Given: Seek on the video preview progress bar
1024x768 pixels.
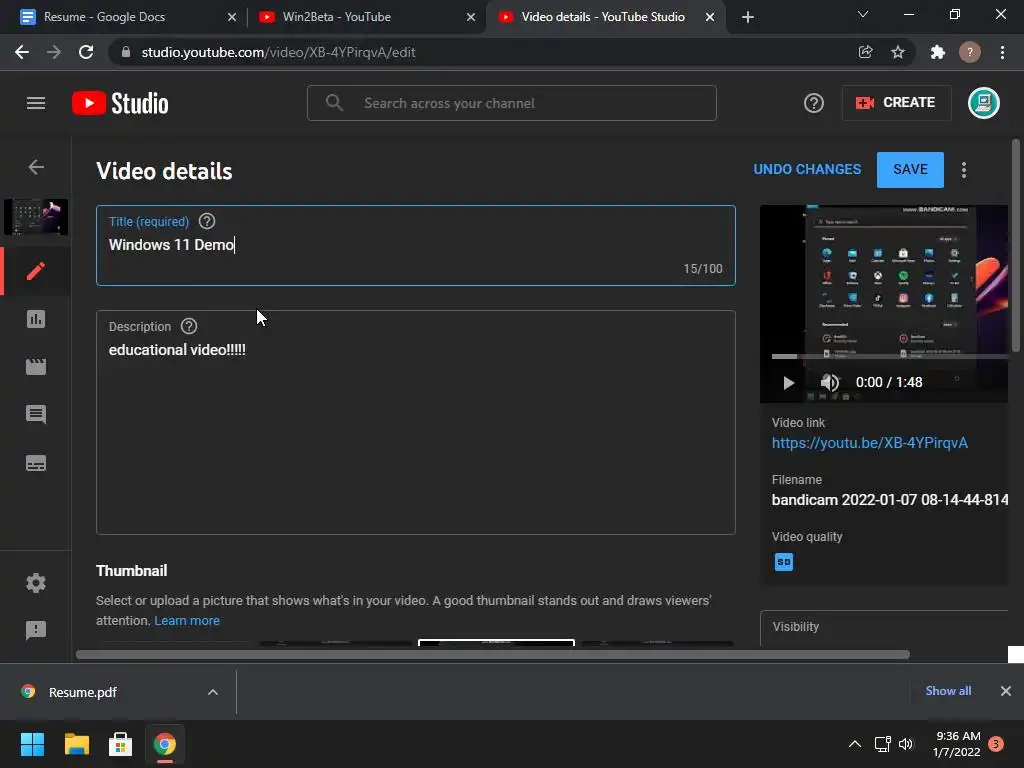Looking at the screenshot, I should [x=889, y=357].
